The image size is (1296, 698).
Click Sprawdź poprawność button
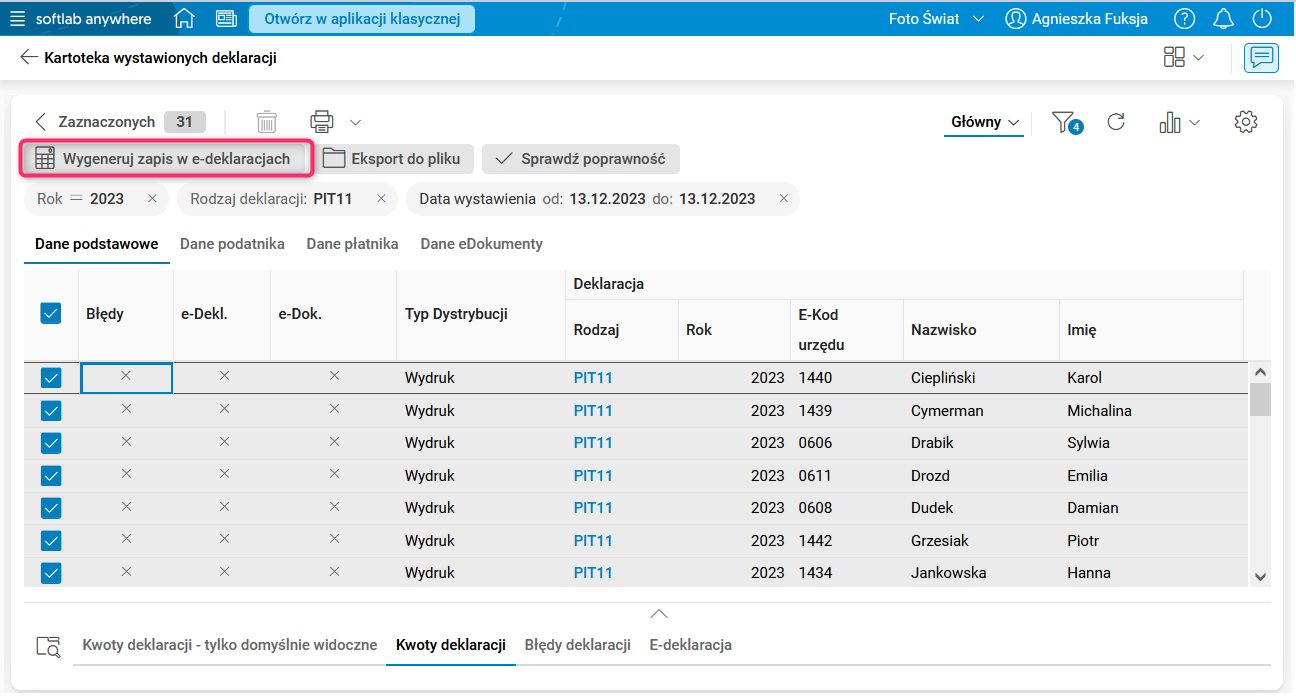pos(581,158)
